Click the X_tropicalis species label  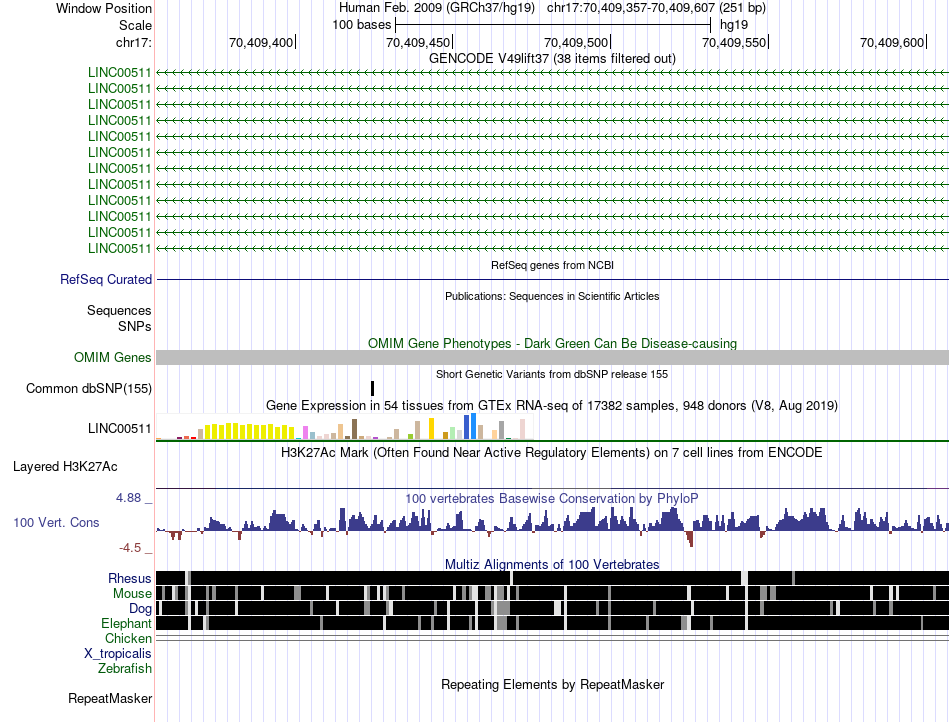click(118, 654)
